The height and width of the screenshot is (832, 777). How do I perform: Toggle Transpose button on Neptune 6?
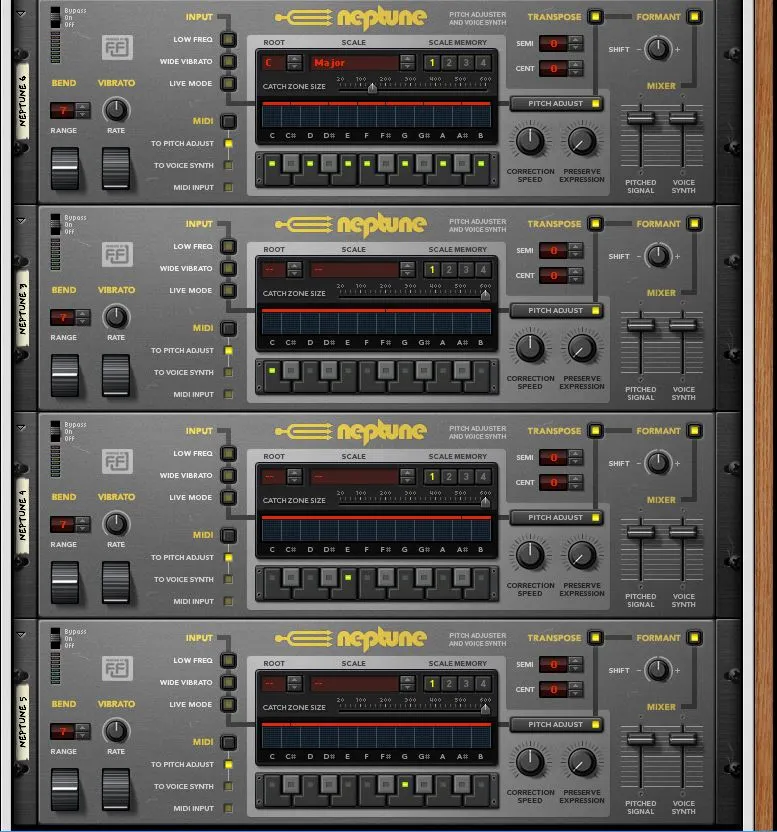coord(595,16)
